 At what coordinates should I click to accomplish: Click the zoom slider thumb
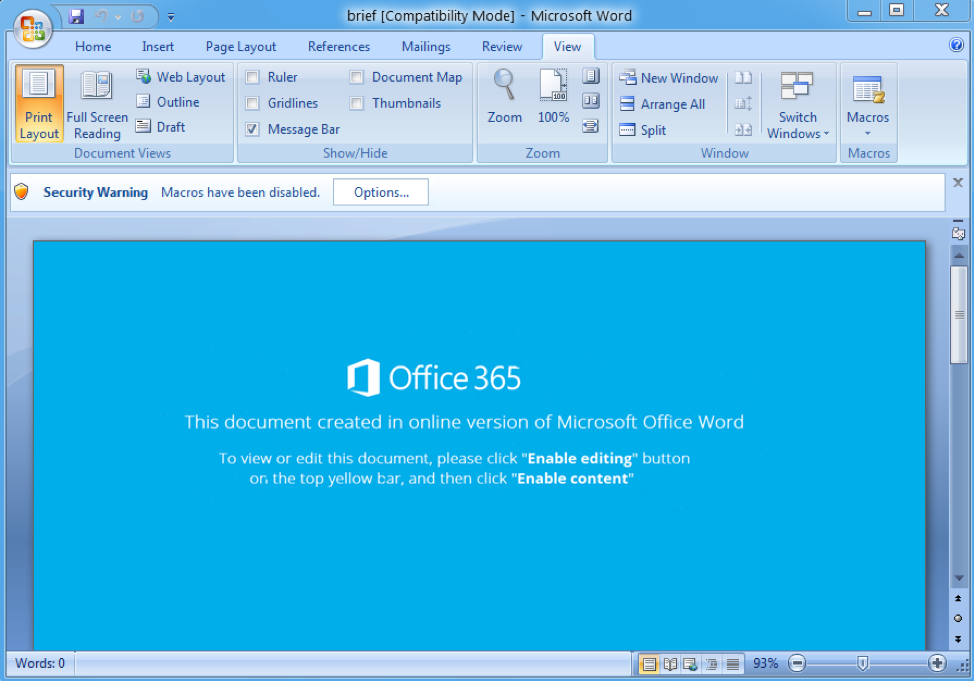[862, 664]
